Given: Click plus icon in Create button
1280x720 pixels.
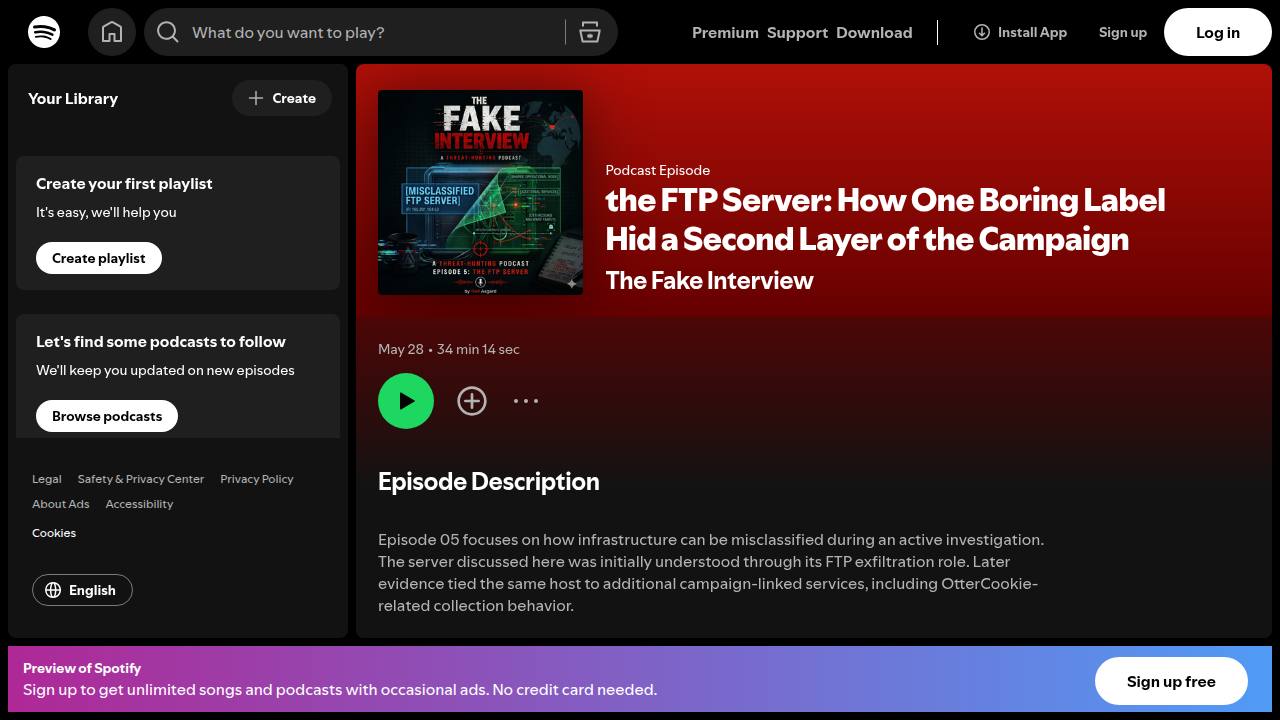Looking at the screenshot, I should (256, 98).
